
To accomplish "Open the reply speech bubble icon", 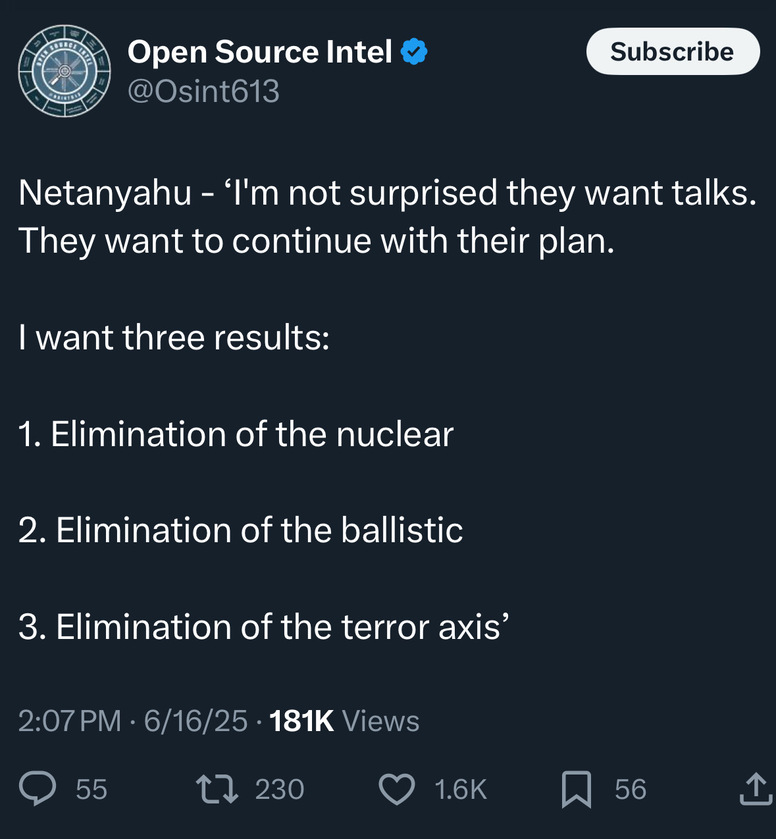I will tap(37, 789).
